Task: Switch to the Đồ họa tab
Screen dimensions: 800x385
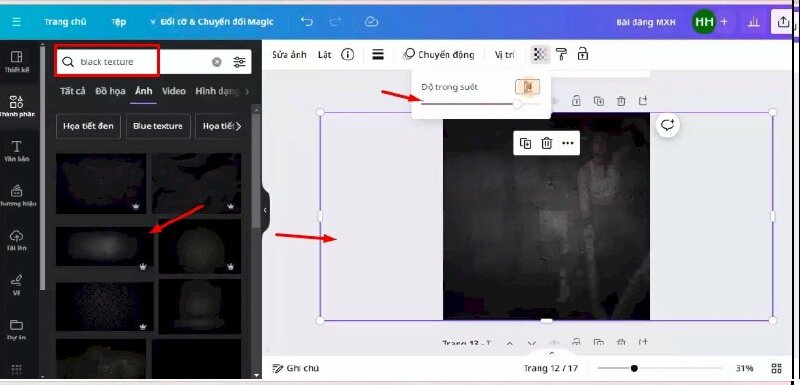Action: (110, 91)
